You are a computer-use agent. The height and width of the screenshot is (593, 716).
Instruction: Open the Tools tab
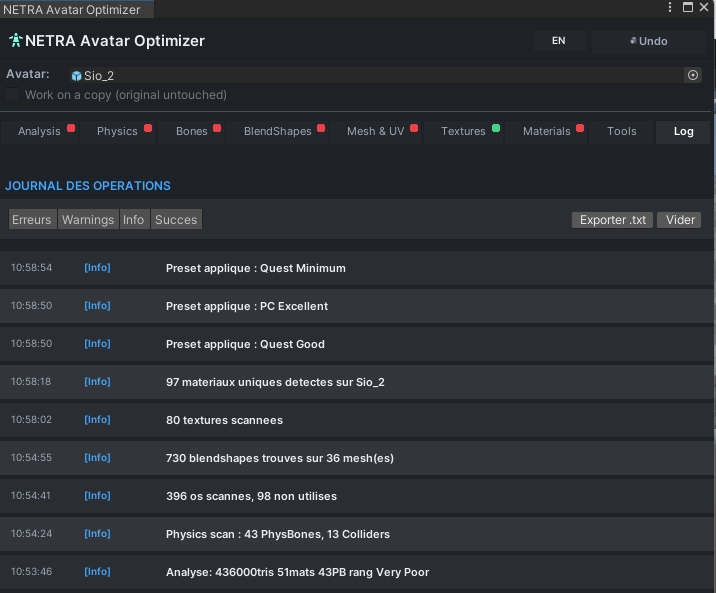[x=621, y=131]
